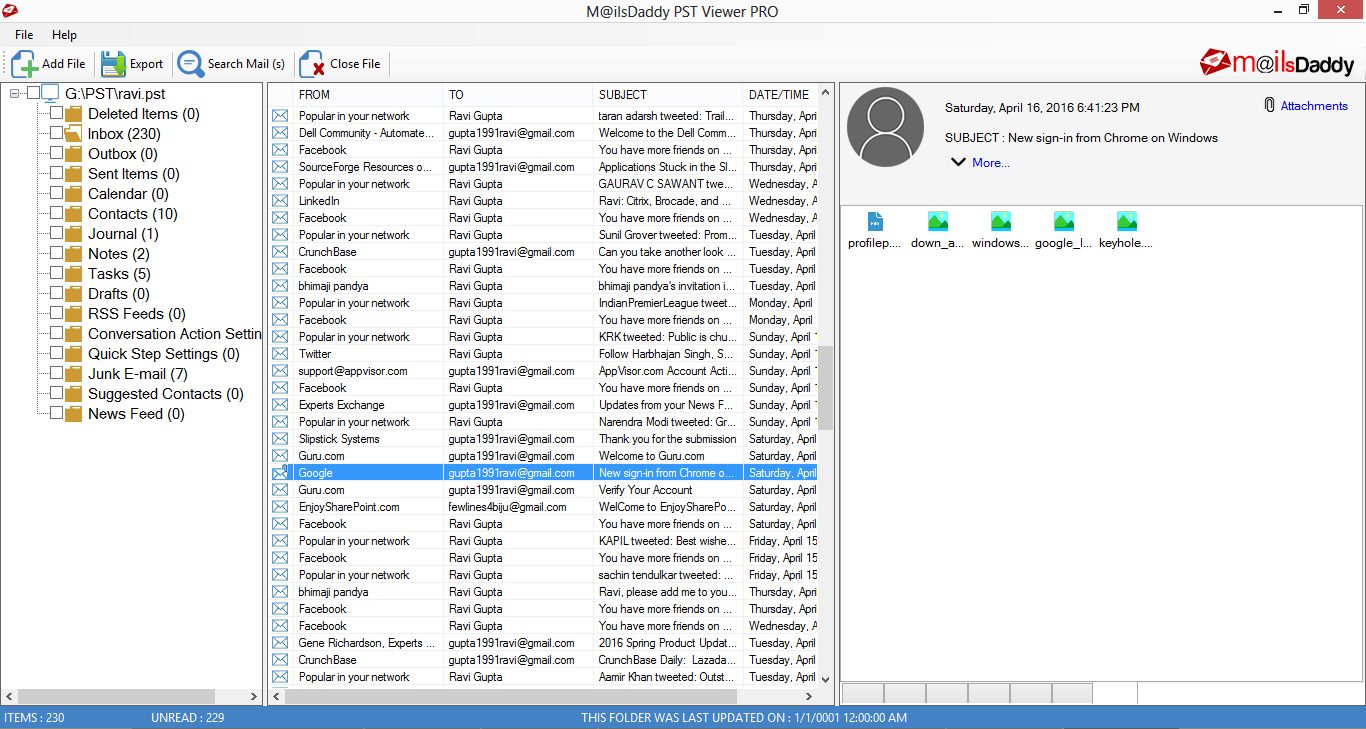The width and height of the screenshot is (1366, 729).
Task: Open the google_l... image attachment
Action: 1063,221
